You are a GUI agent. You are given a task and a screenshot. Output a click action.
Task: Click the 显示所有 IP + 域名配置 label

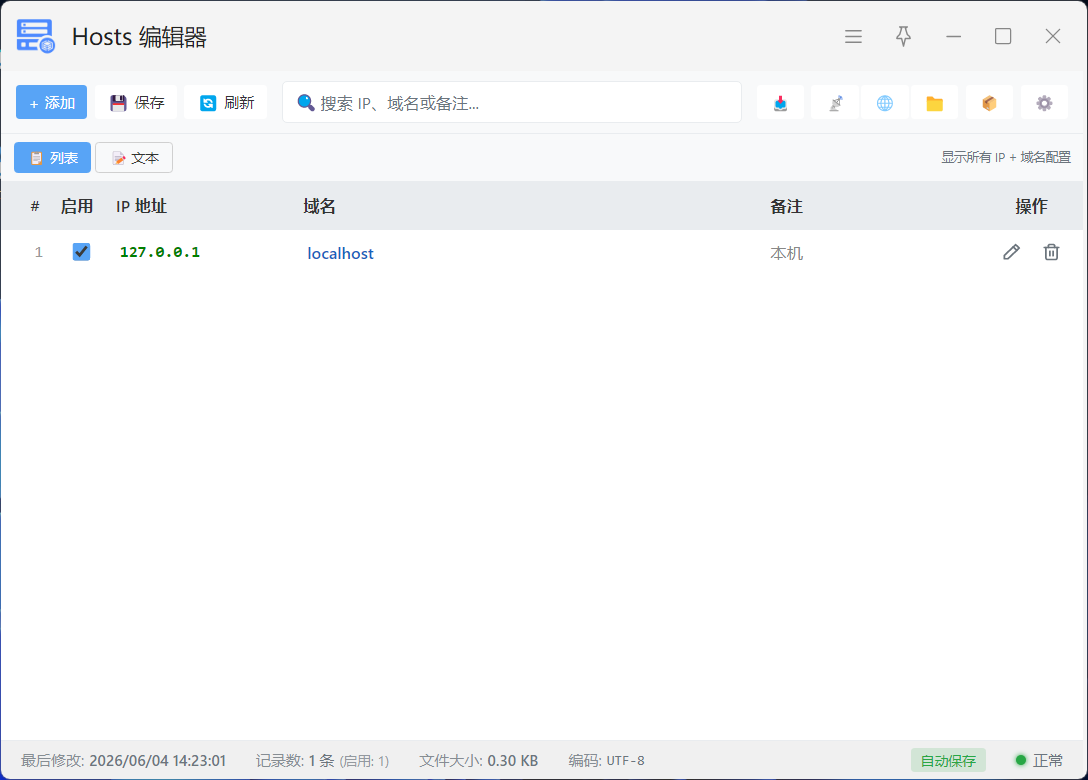pos(1005,158)
